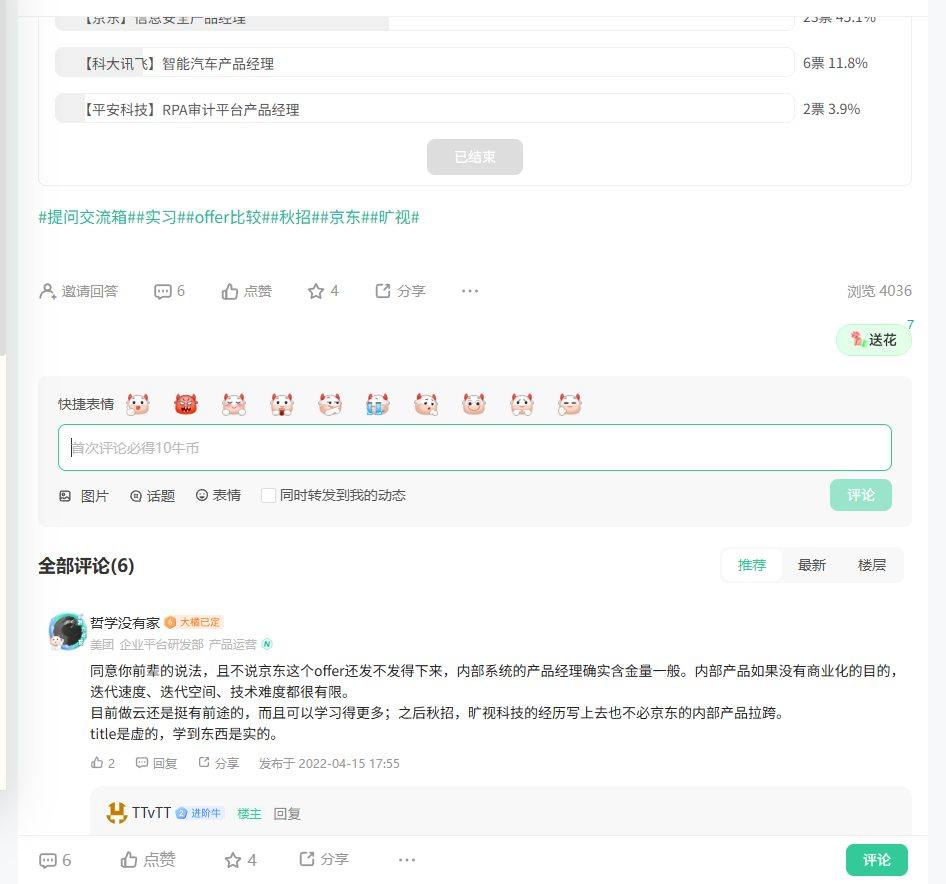Image resolution: width=946 pixels, height=884 pixels.
Task: Open TTvTT user profile
Action: coord(151,813)
